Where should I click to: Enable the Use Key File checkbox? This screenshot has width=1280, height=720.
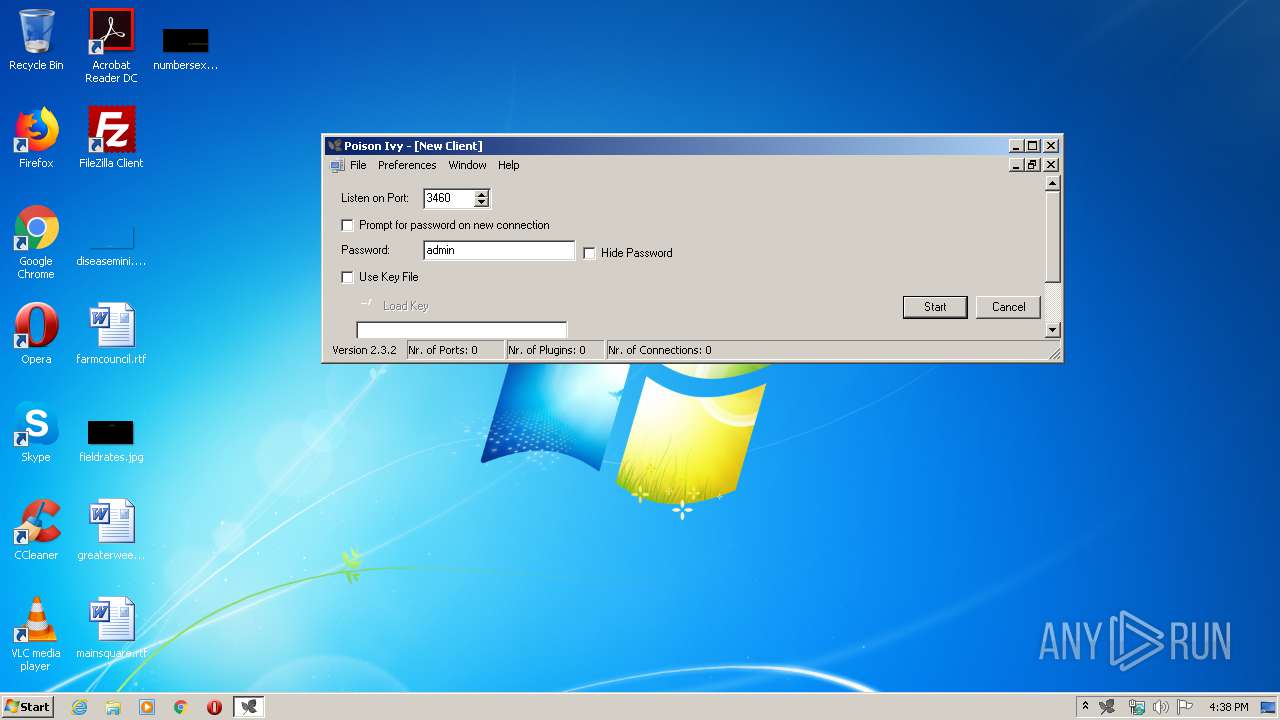(x=348, y=277)
